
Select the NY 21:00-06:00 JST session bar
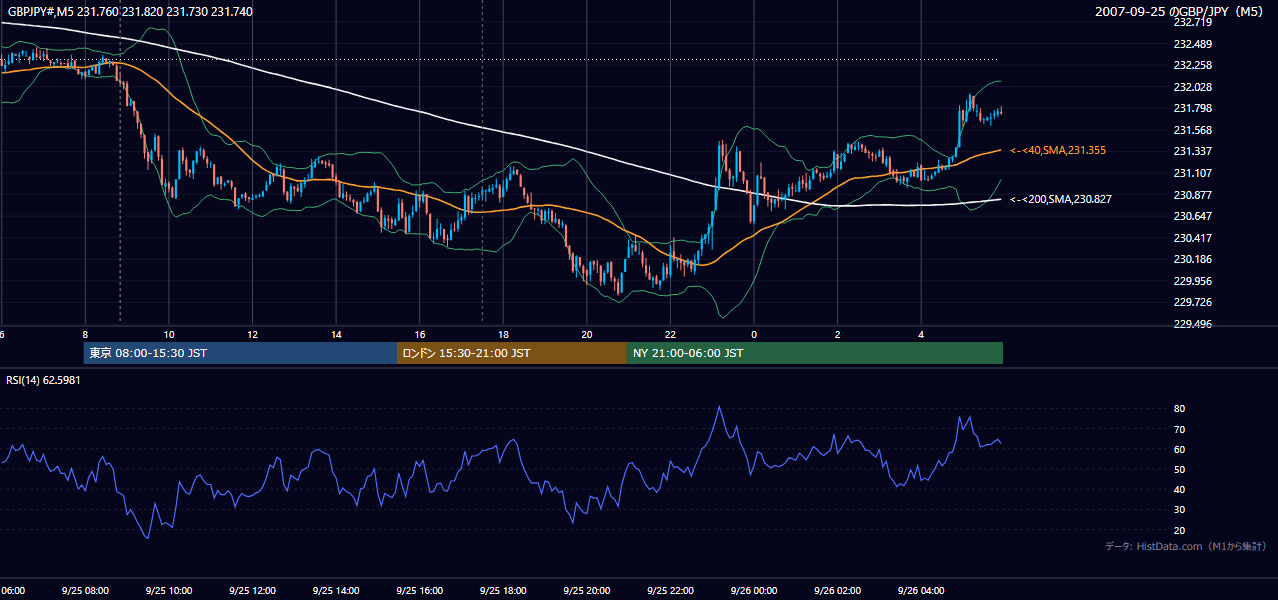(x=815, y=353)
